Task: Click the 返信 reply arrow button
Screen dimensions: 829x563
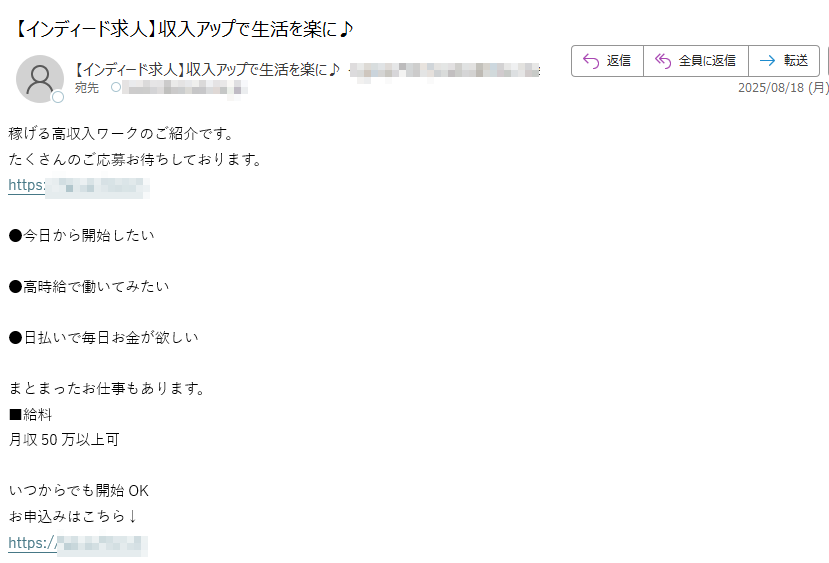Action: 607,61
